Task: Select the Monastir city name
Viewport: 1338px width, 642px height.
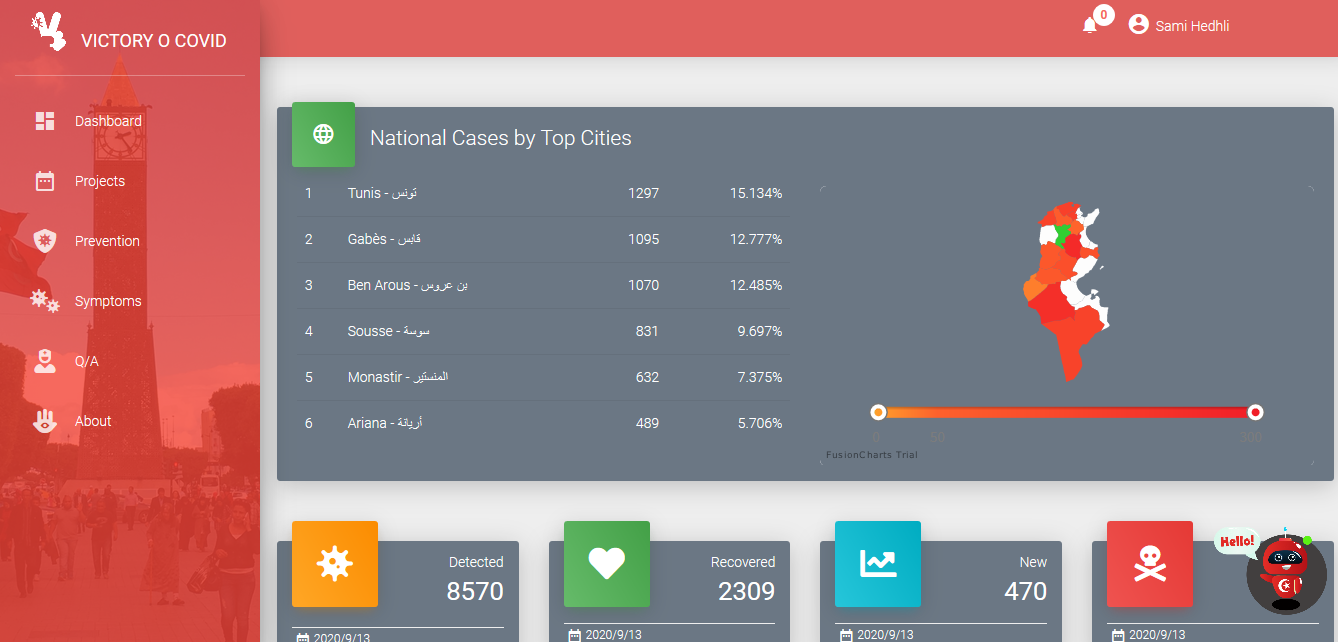Action: [x=398, y=377]
